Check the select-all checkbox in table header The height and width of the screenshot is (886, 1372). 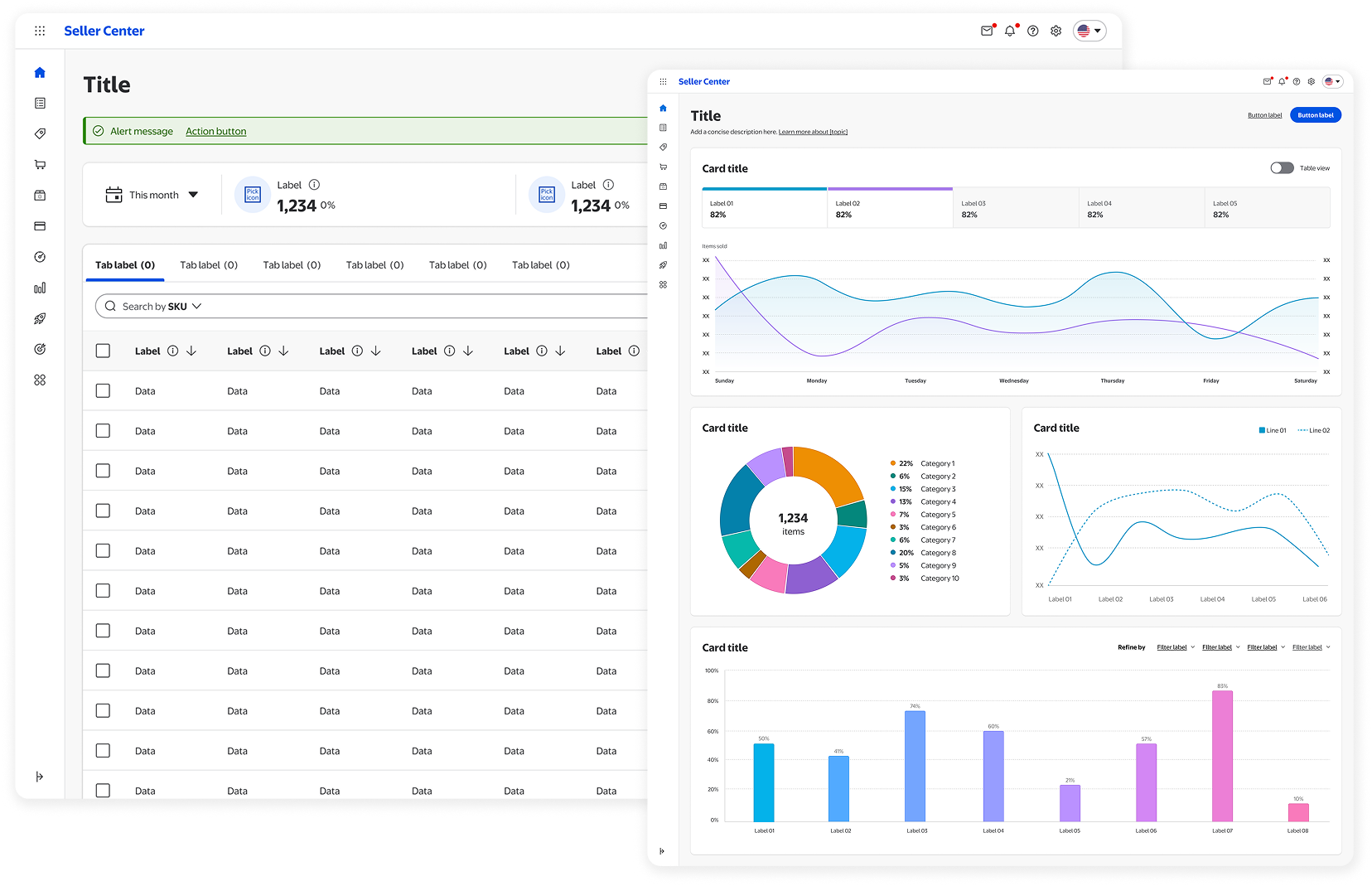tap(103, 351)
